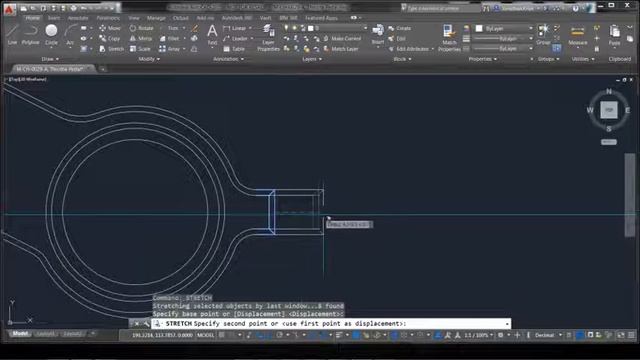The width and height of the screenshot is (640, 360).
Task: Click the Trim tool
Action: (172, 28)
